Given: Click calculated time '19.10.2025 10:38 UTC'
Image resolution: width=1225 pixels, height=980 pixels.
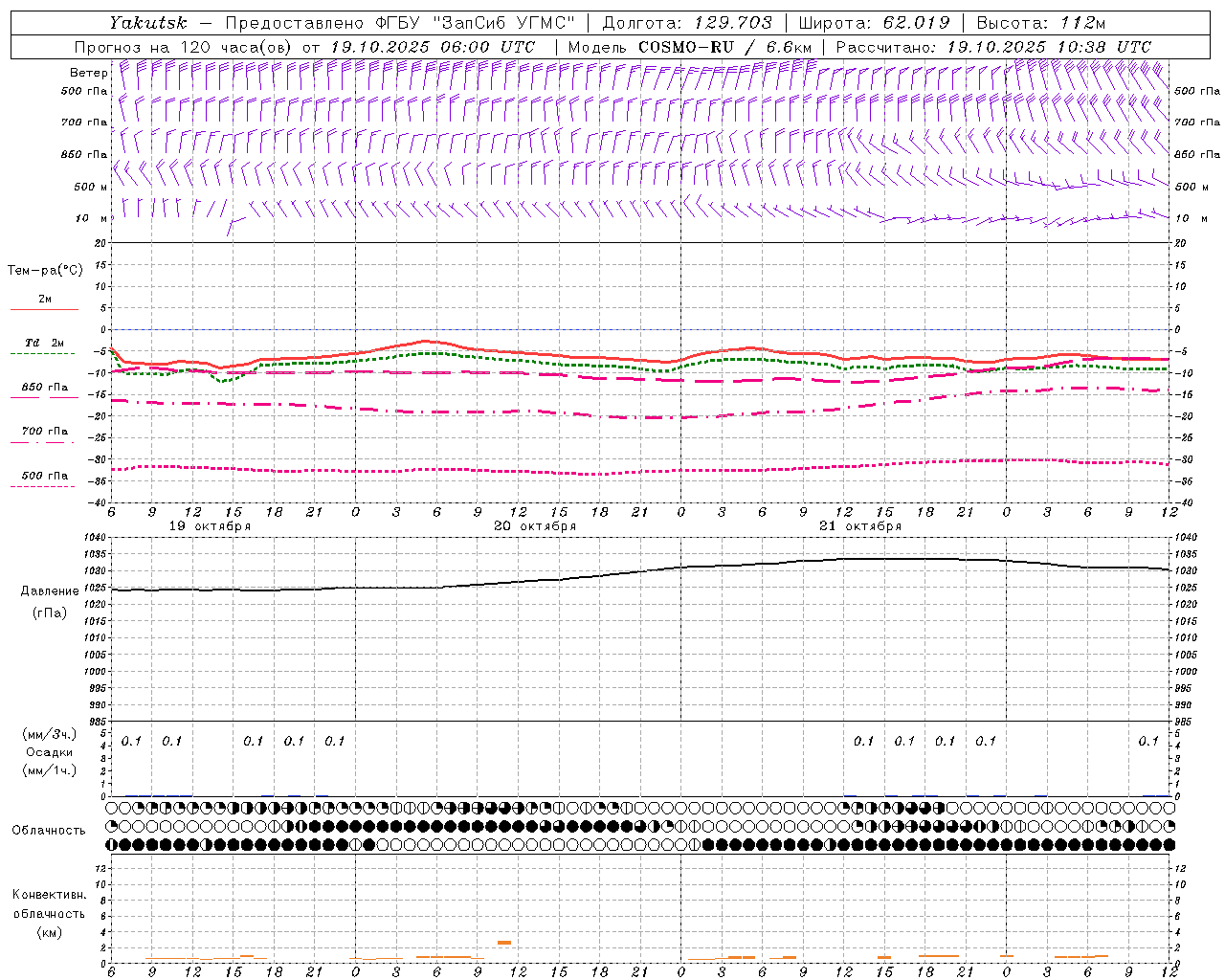Looking at the screenshot, I should (1049, 47).
